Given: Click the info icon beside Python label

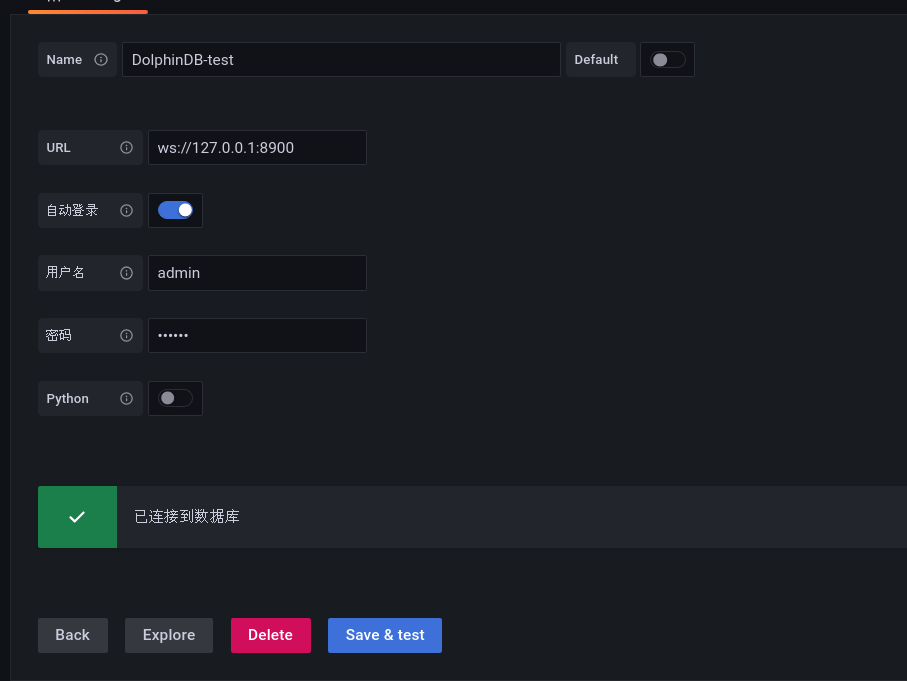Looking at the screenshot, I should pos(126,399).
